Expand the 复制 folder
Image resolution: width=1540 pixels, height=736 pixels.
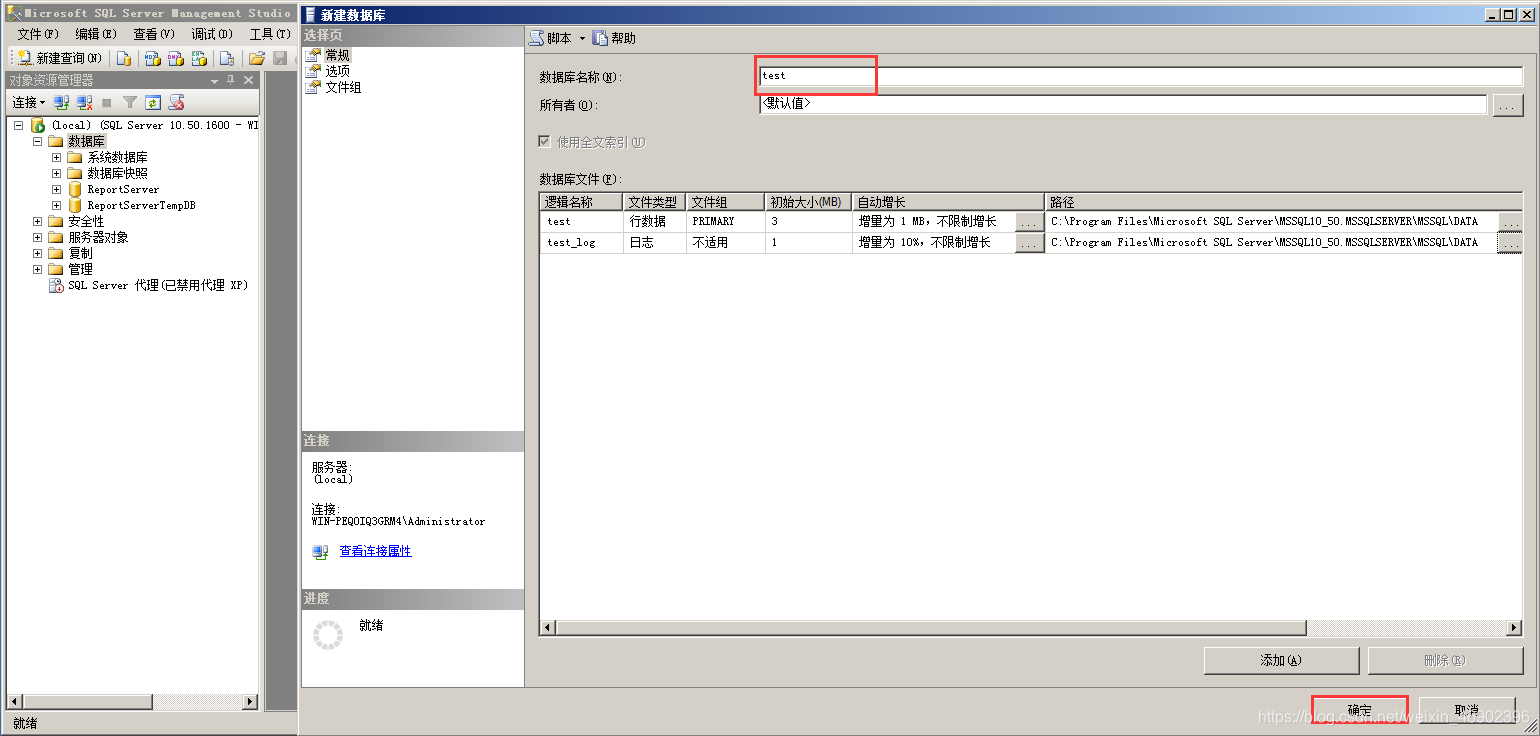point(37,253)
